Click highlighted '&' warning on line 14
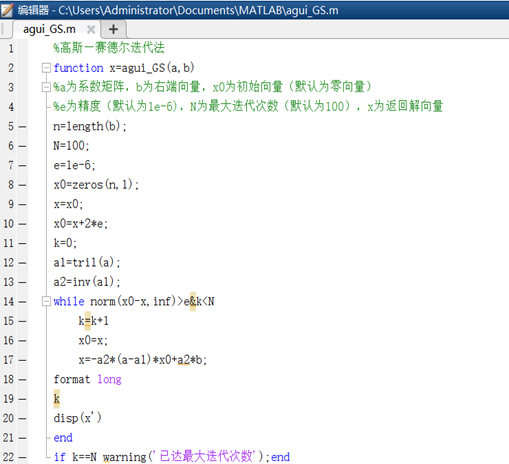This screenshot has height=464, width=509. [x=193, y=301]
